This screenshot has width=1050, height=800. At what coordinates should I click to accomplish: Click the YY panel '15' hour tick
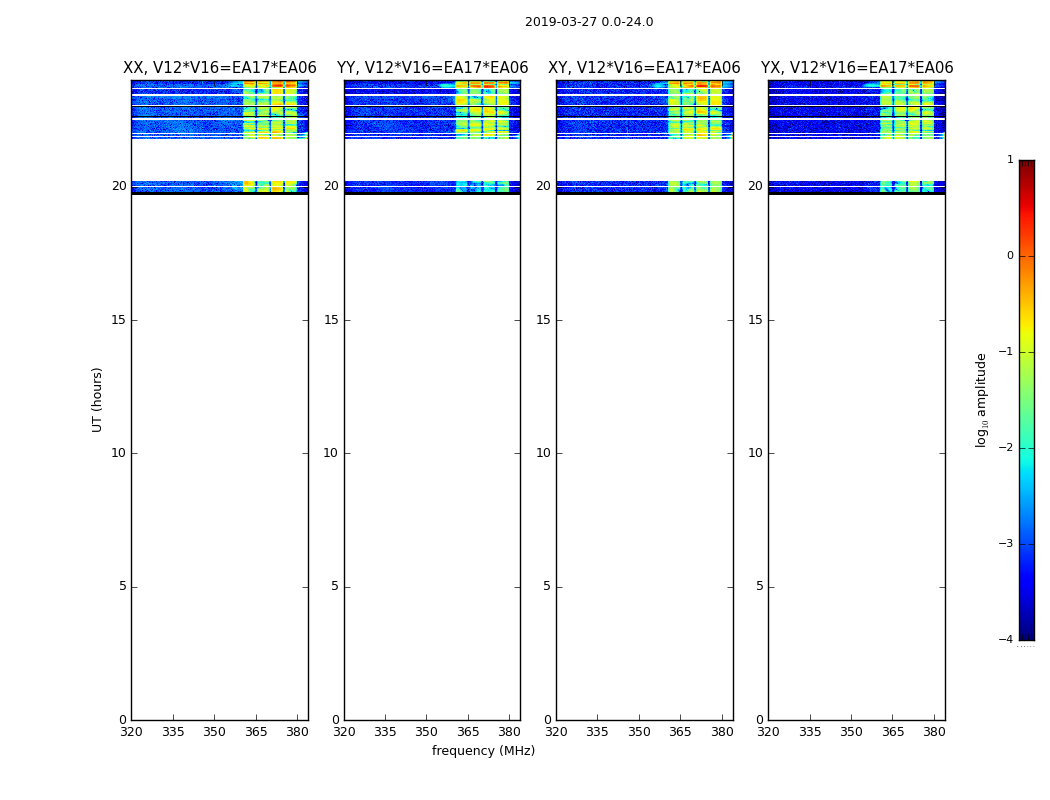click(x=331, y=320)
